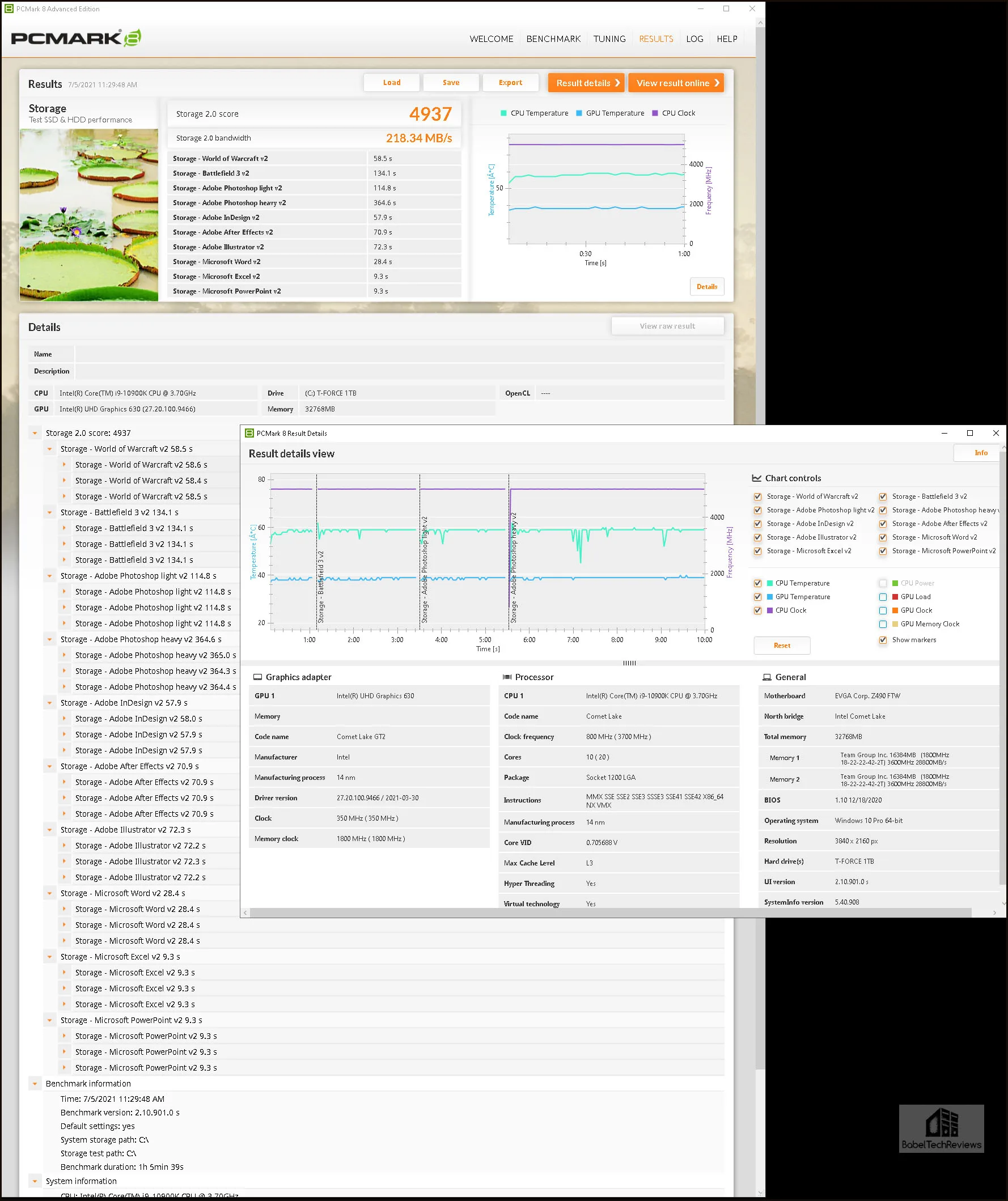The image size is (1008, 1201).
Task: Collapse Storage - Microsoft Excel v2 9.3 s group
Action: coord(50,957)
